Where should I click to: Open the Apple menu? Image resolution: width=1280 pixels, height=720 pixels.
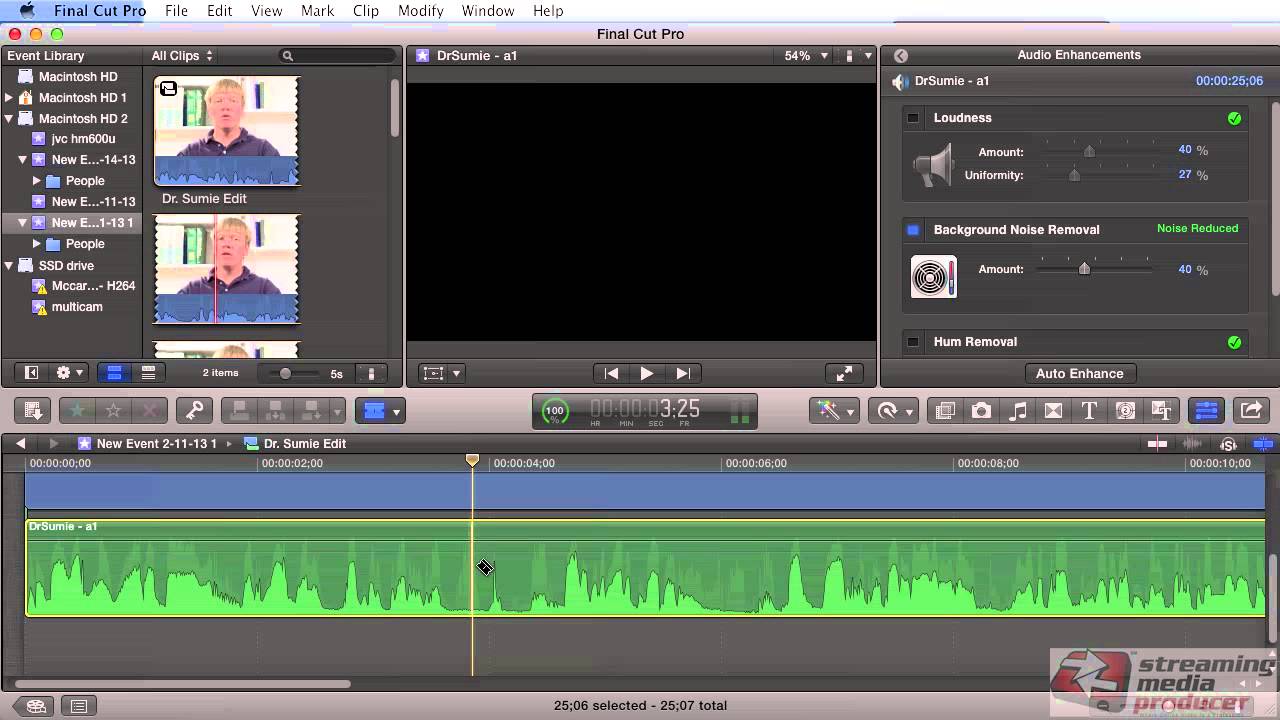[26, 11]
